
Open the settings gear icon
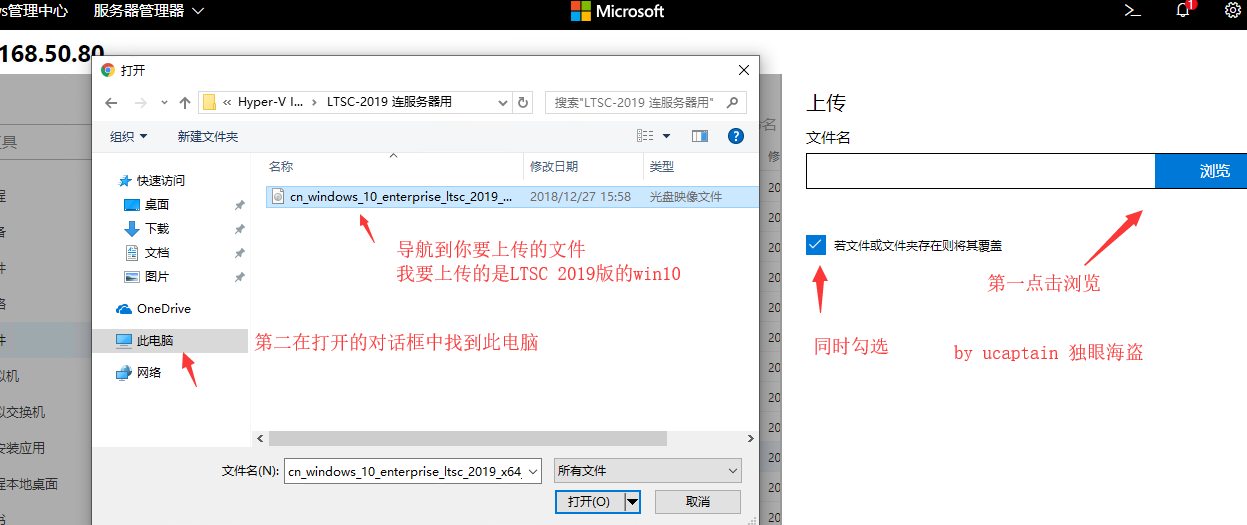1233,11
